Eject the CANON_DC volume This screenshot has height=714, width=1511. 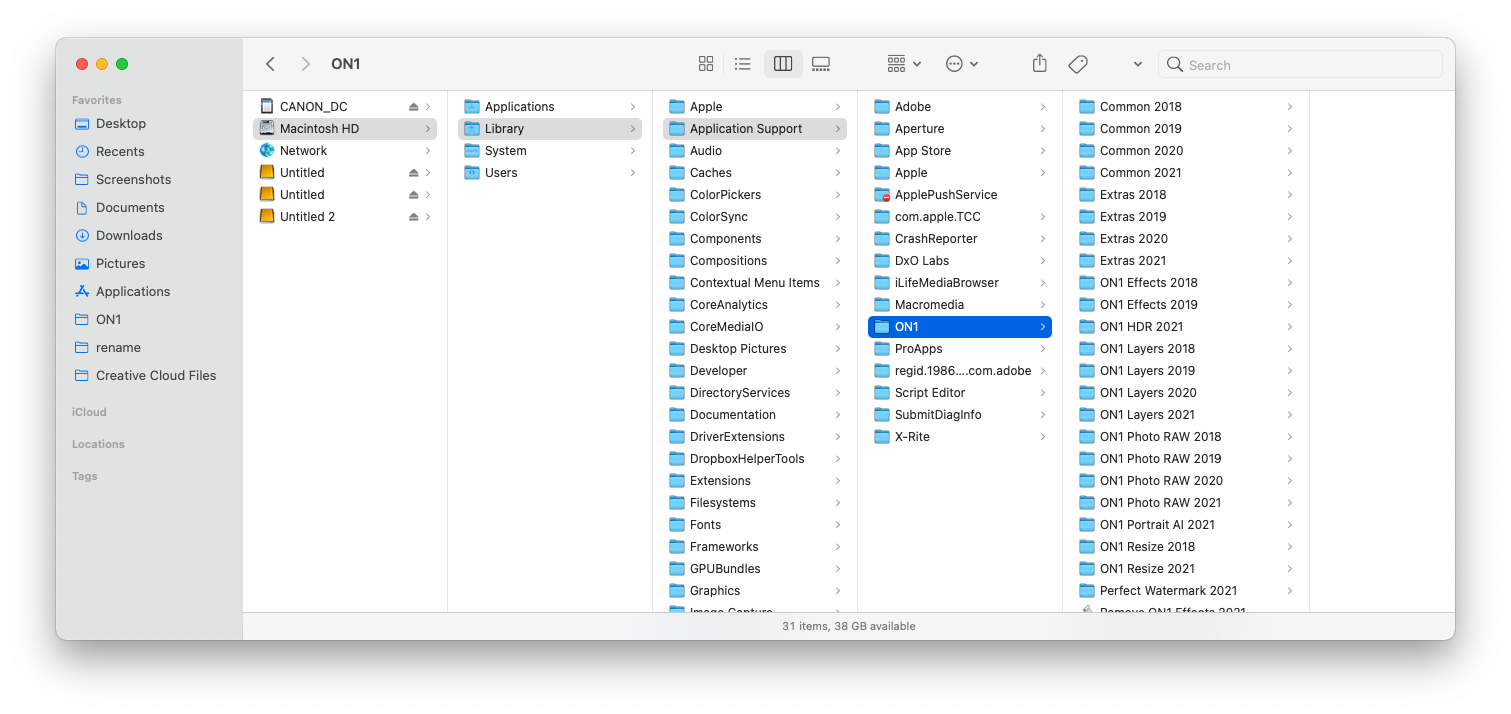(414, 107)
